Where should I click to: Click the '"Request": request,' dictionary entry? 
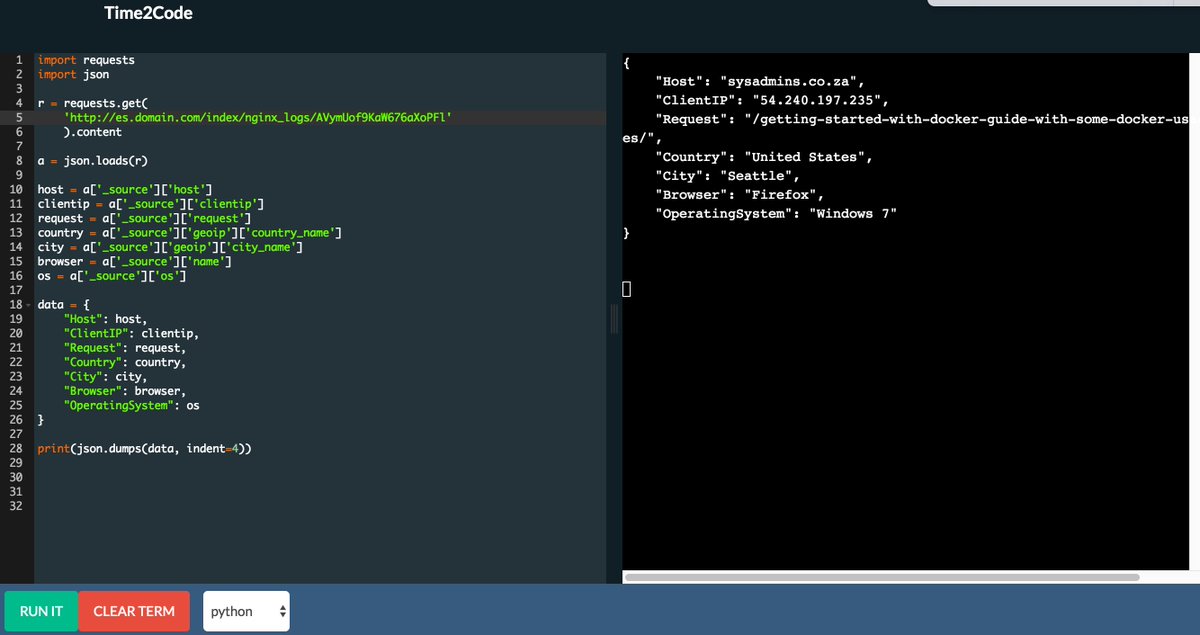124,348
